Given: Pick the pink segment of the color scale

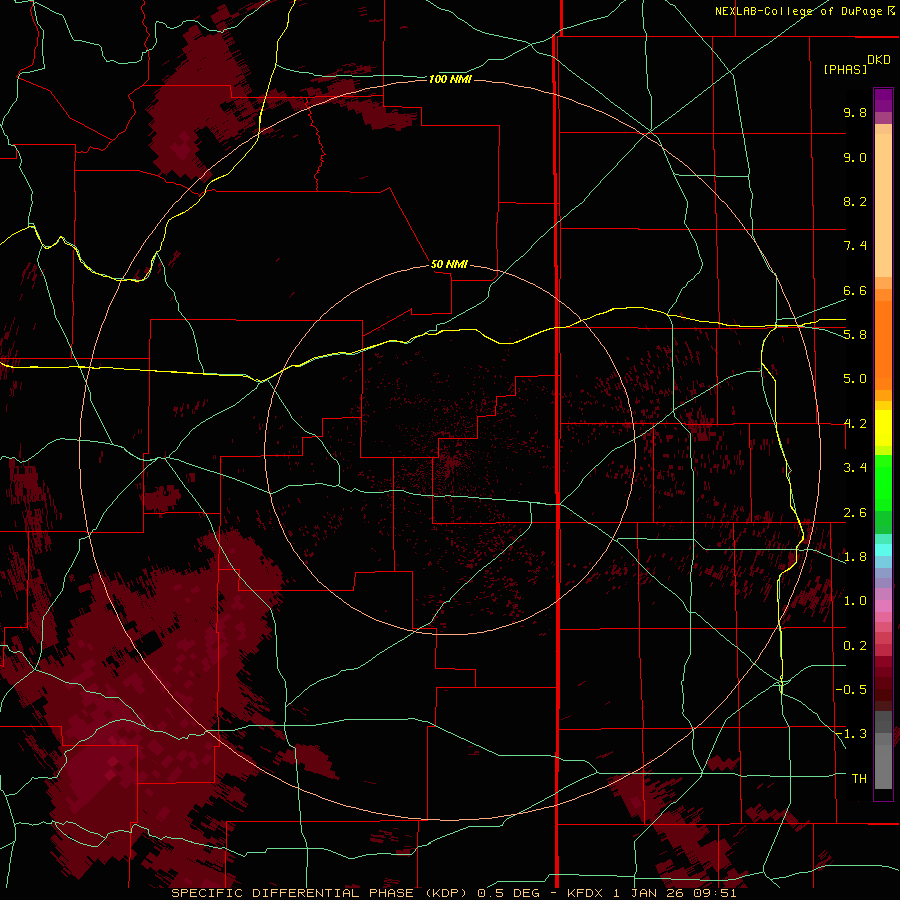Looking at the screenshot, I should [x=883, y=606].
